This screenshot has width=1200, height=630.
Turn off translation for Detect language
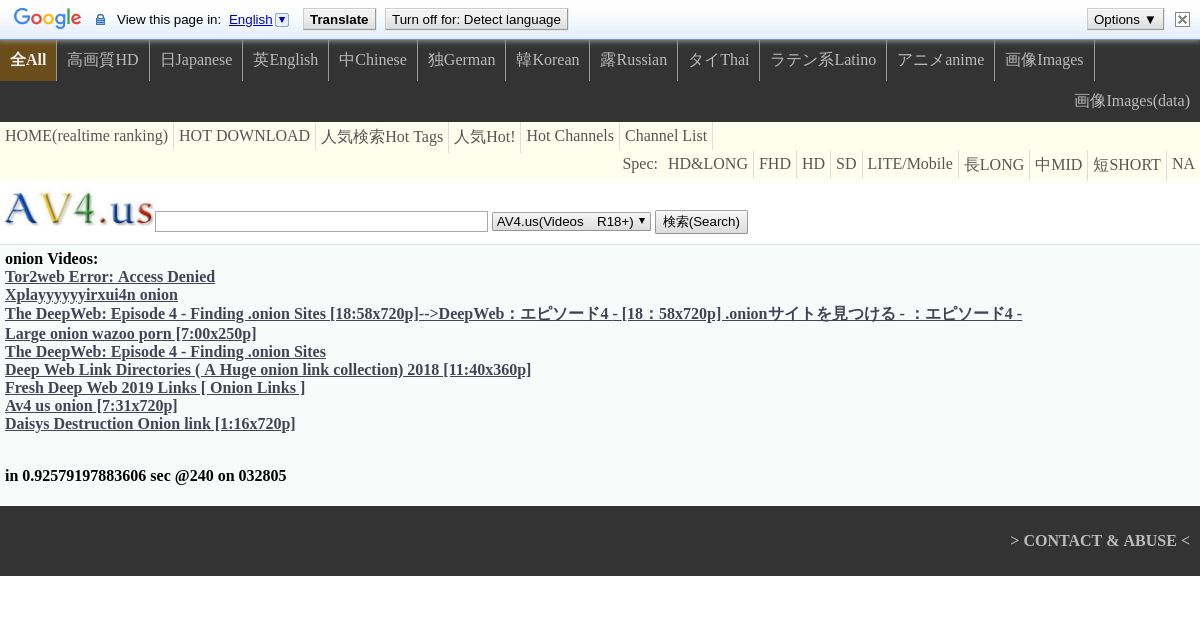pyautogui.click(x=476, y=19)
